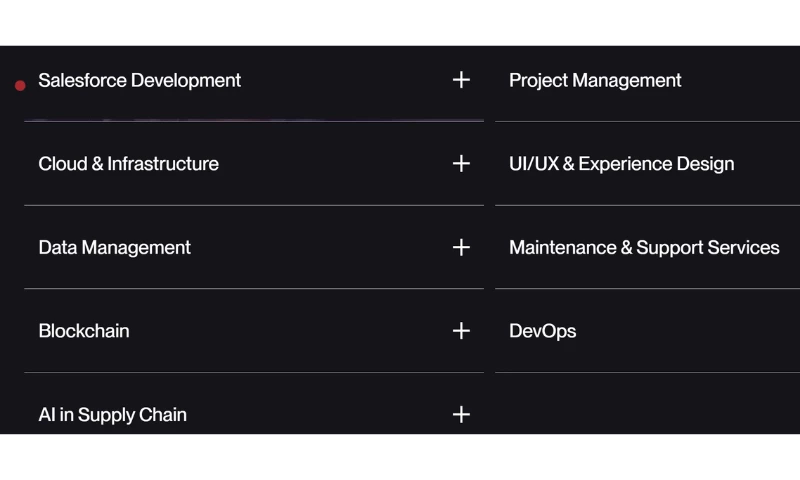Expand Blockchain via its plus icon
The image size is (800, 480).
tap(461, 330)
